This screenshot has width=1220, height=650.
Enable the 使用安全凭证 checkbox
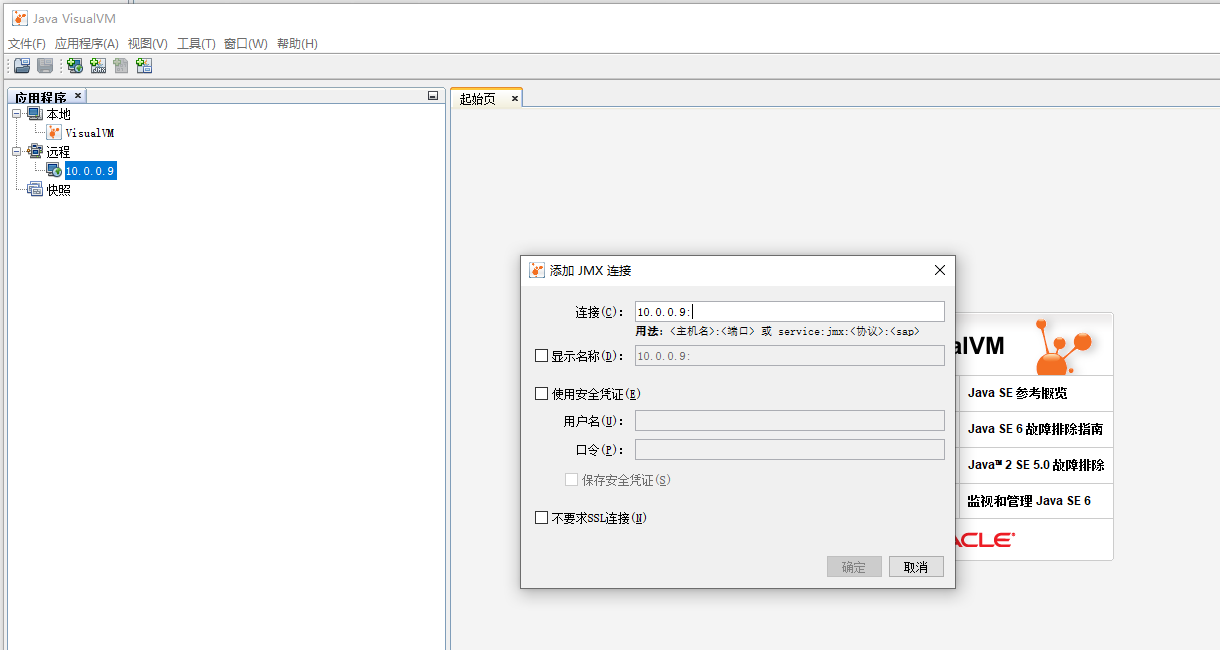point(540,393)
